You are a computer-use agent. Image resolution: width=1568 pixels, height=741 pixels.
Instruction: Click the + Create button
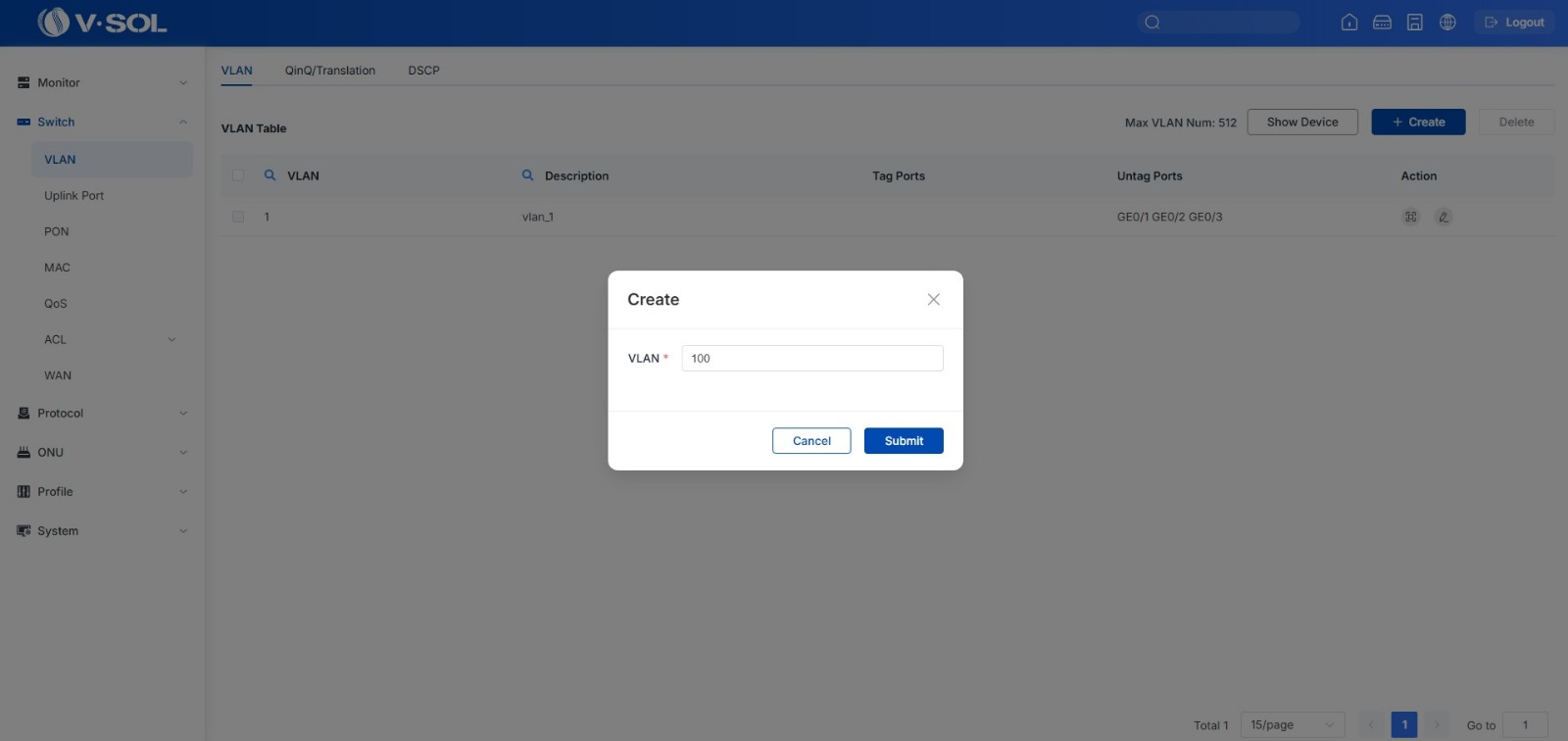pos(1418,123)
